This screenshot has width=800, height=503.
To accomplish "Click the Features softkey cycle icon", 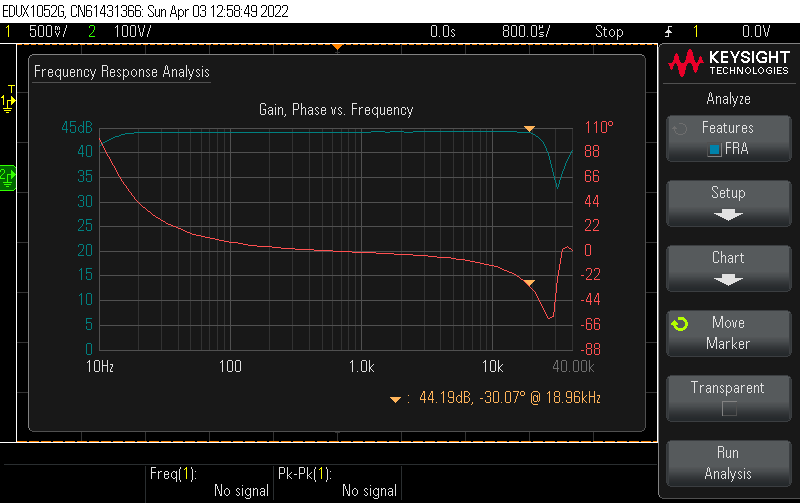I will click(x=680, y=129).
